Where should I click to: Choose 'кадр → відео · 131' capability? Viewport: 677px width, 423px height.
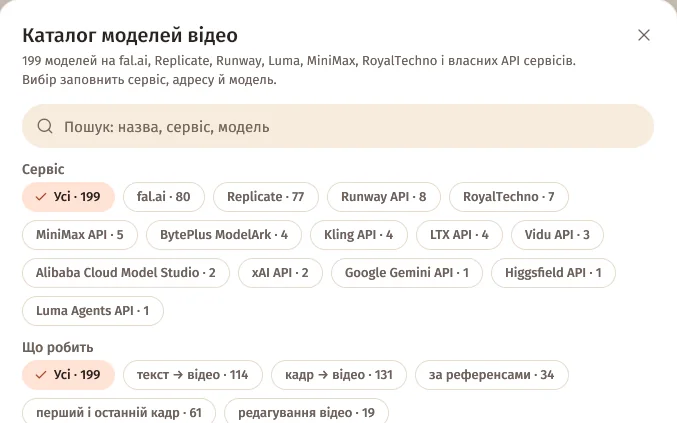click(x=338, y=375)
